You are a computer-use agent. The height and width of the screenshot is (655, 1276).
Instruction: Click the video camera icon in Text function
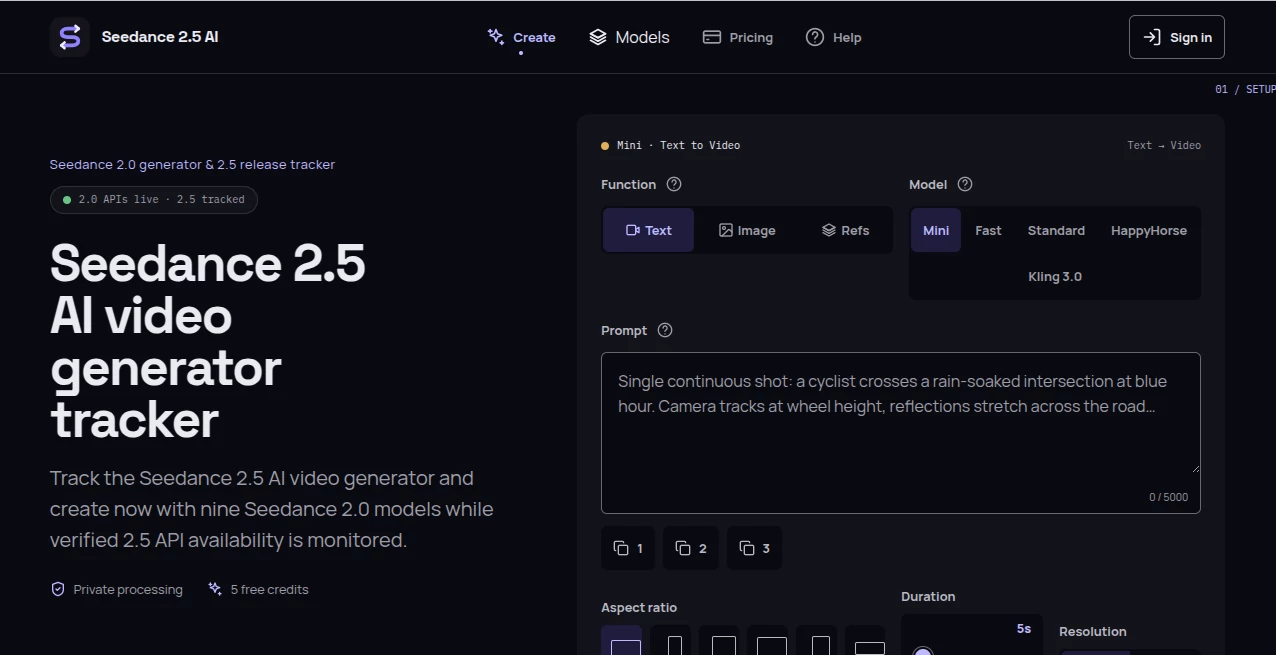633,230
